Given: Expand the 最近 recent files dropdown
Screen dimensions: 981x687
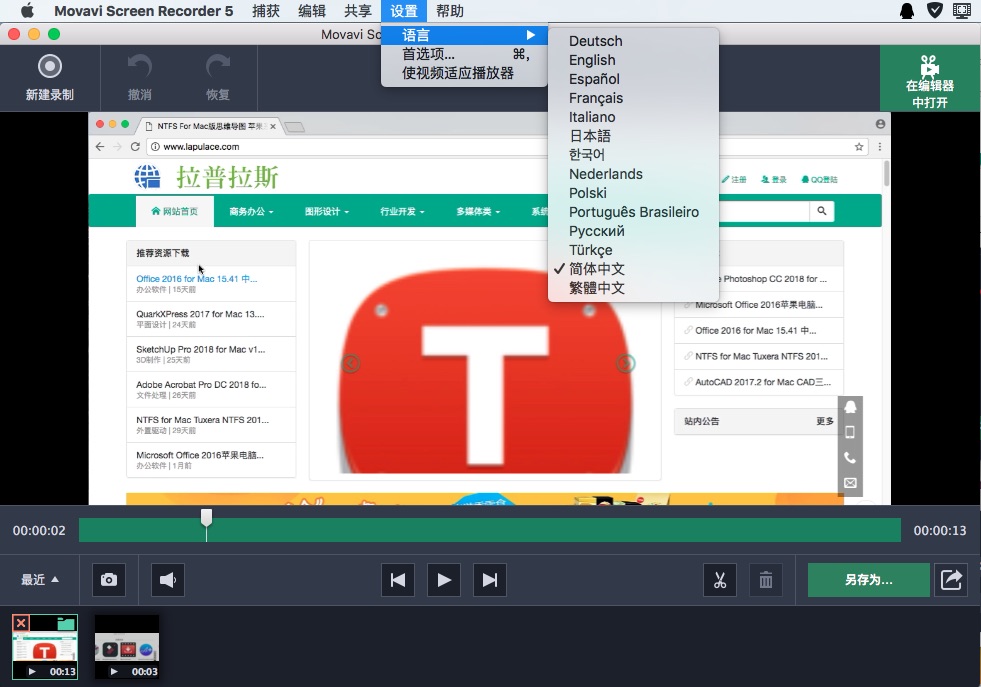Looking at the screenshot, I should click(x=40, y=580).
